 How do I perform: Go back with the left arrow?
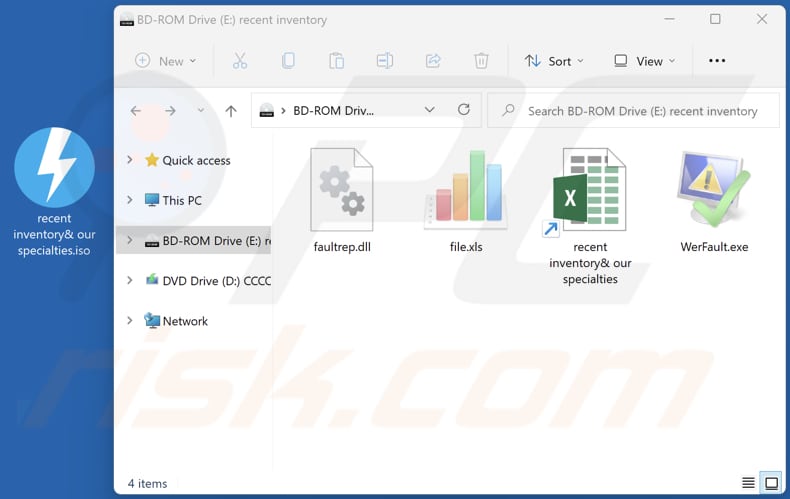point(136,110)
